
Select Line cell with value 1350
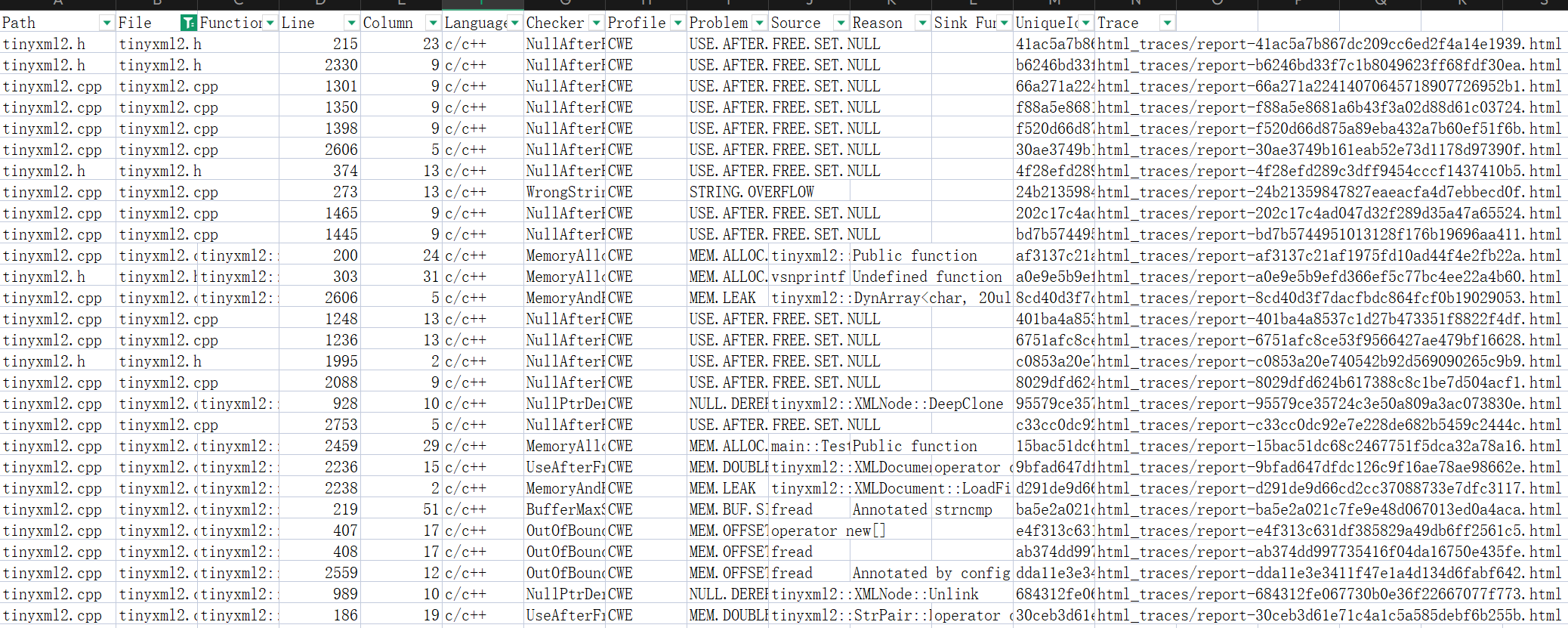click(319, 108)
